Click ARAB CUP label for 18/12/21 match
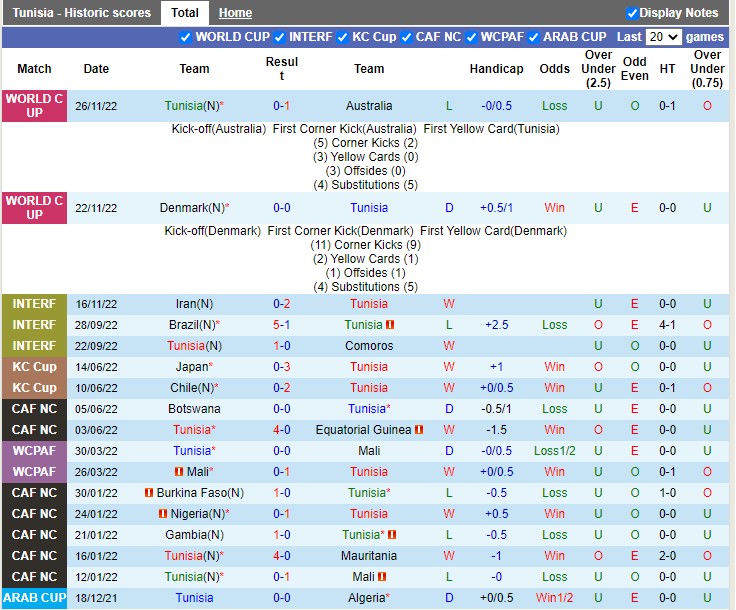This screenshot has height=610, width=736. [x=34, y=598]
